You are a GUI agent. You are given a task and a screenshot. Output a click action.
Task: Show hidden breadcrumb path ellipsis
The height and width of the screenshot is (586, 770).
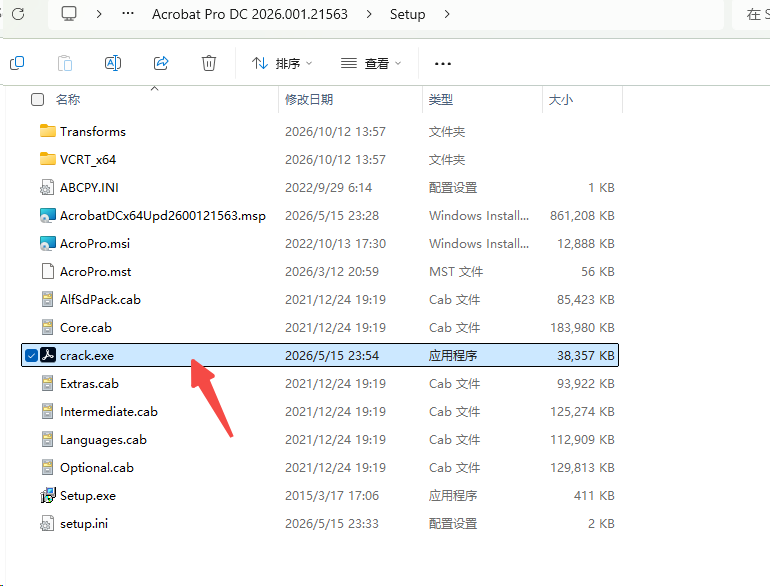[x=128, y=14]
